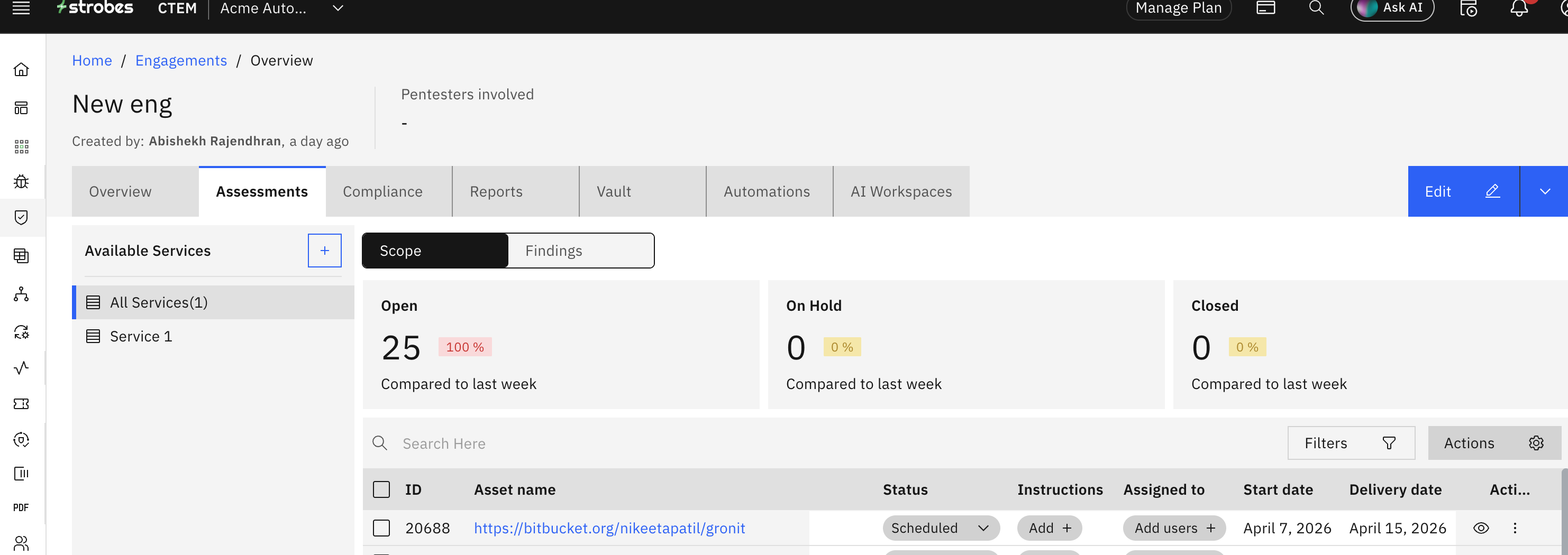The width and height of the screenshot is (1568, 555).
Task: Check the select-all checkbox in table header
Action: 381,489
